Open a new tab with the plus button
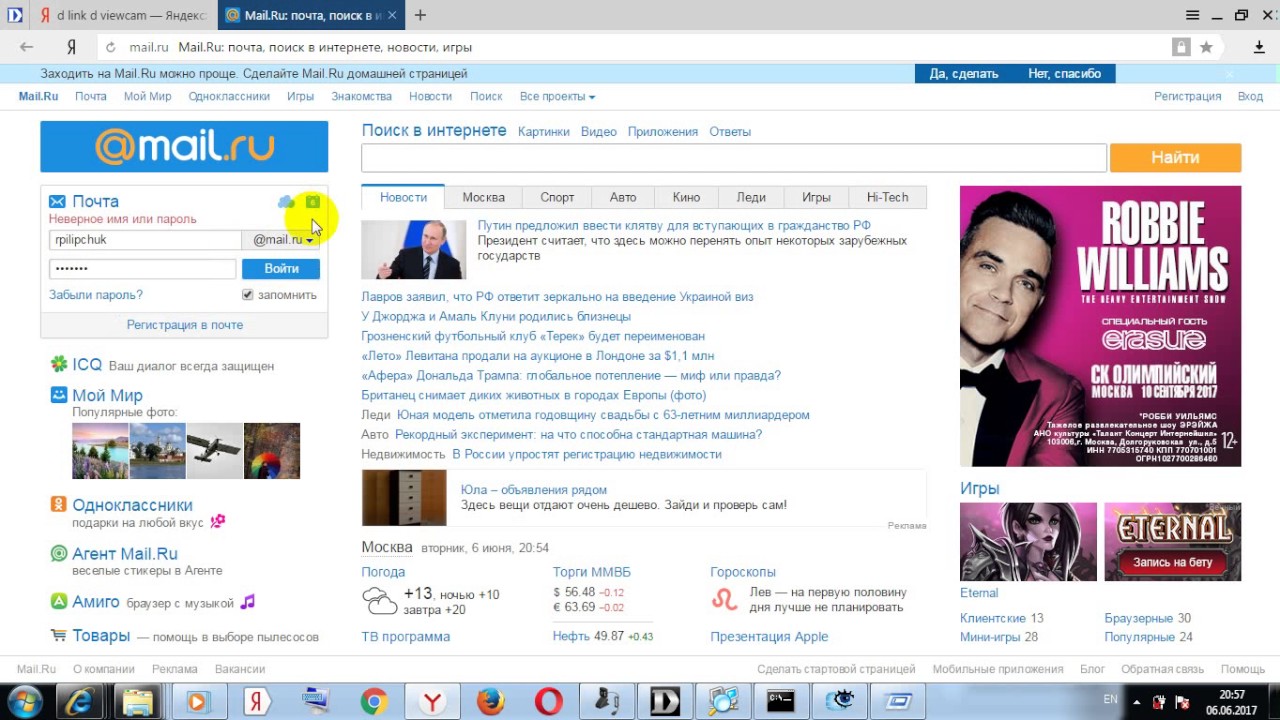Viewport: 1280px width, 720px height. (420, 15)
